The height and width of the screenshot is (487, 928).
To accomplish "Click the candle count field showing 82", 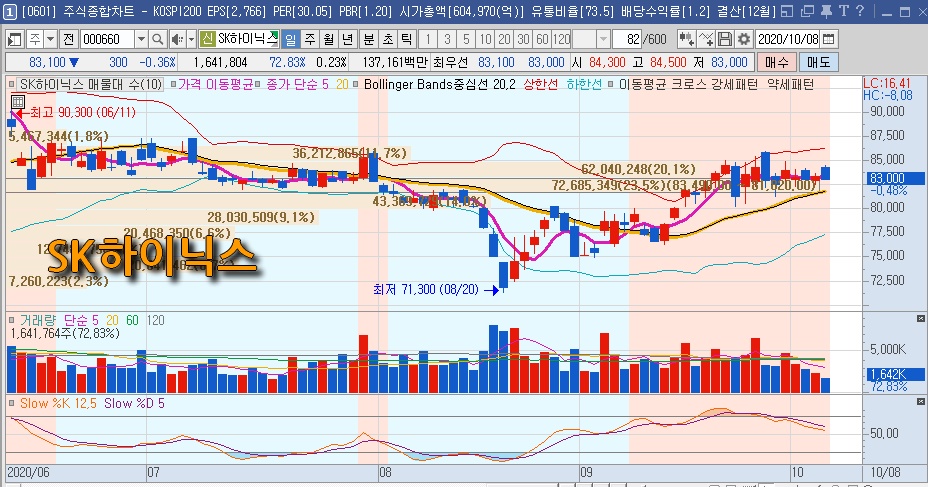I will [x=627, y=40].
